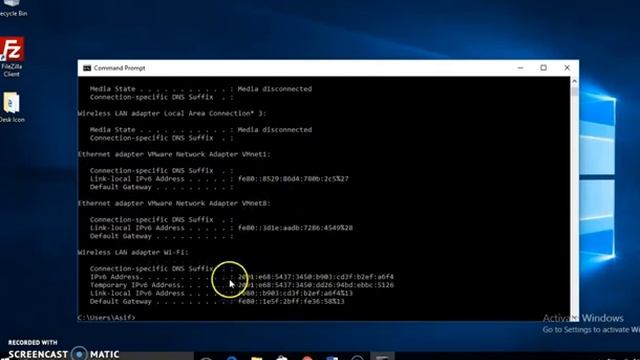Click the scrollbar up arrow in Command Prompt
Image resolution: width=640 pixels, height=360 pixels.
click(574, 81)
